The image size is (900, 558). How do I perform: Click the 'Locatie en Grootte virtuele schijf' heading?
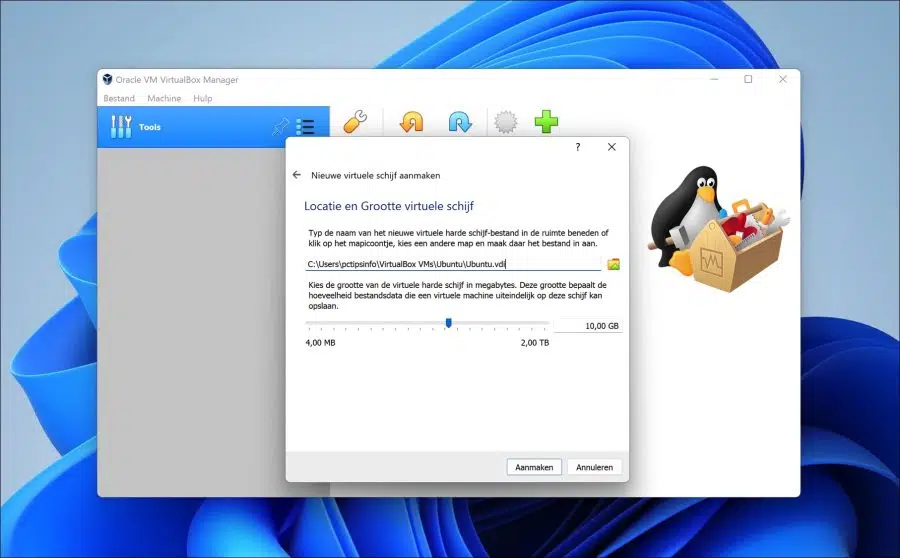tap(389, 206)
